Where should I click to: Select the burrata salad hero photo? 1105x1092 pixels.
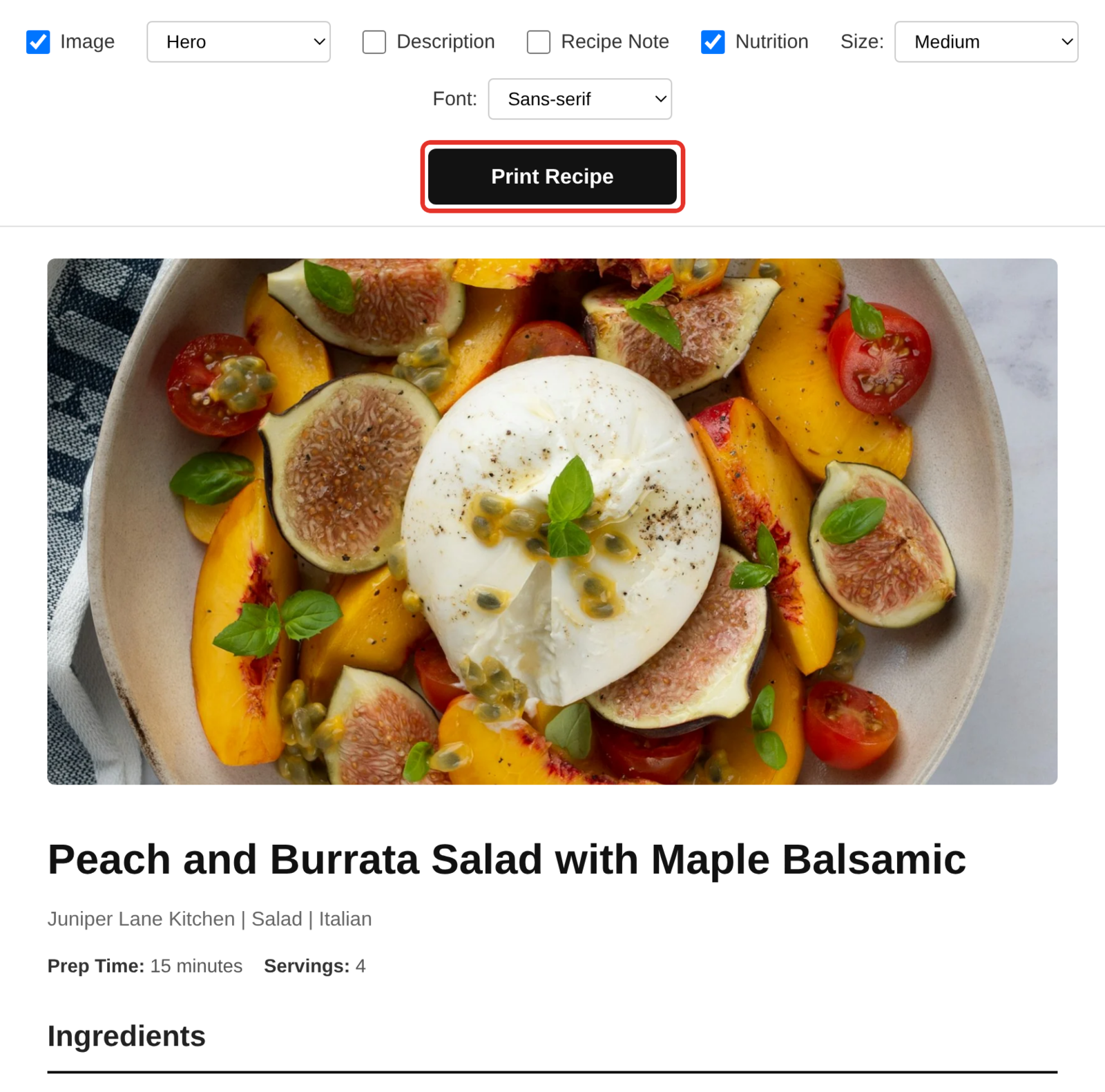[552, 521]
